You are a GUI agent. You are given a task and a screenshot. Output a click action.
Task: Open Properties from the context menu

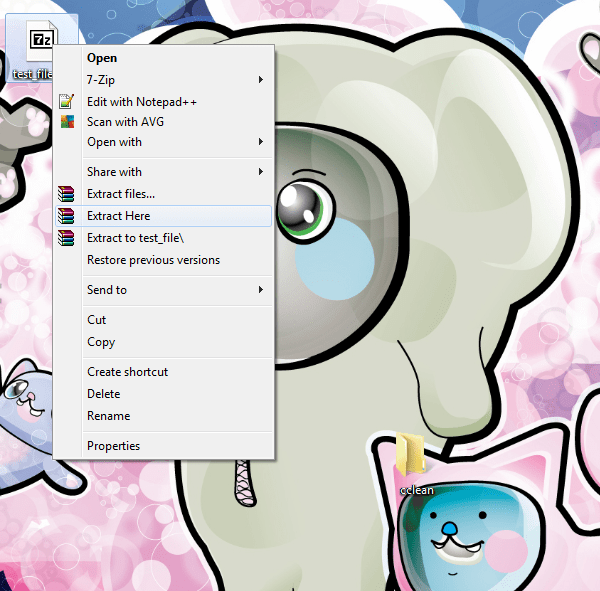[164, 446]
